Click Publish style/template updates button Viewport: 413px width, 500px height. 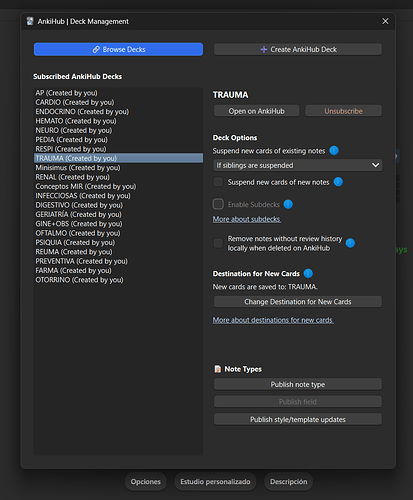click(x=298, y=419)
